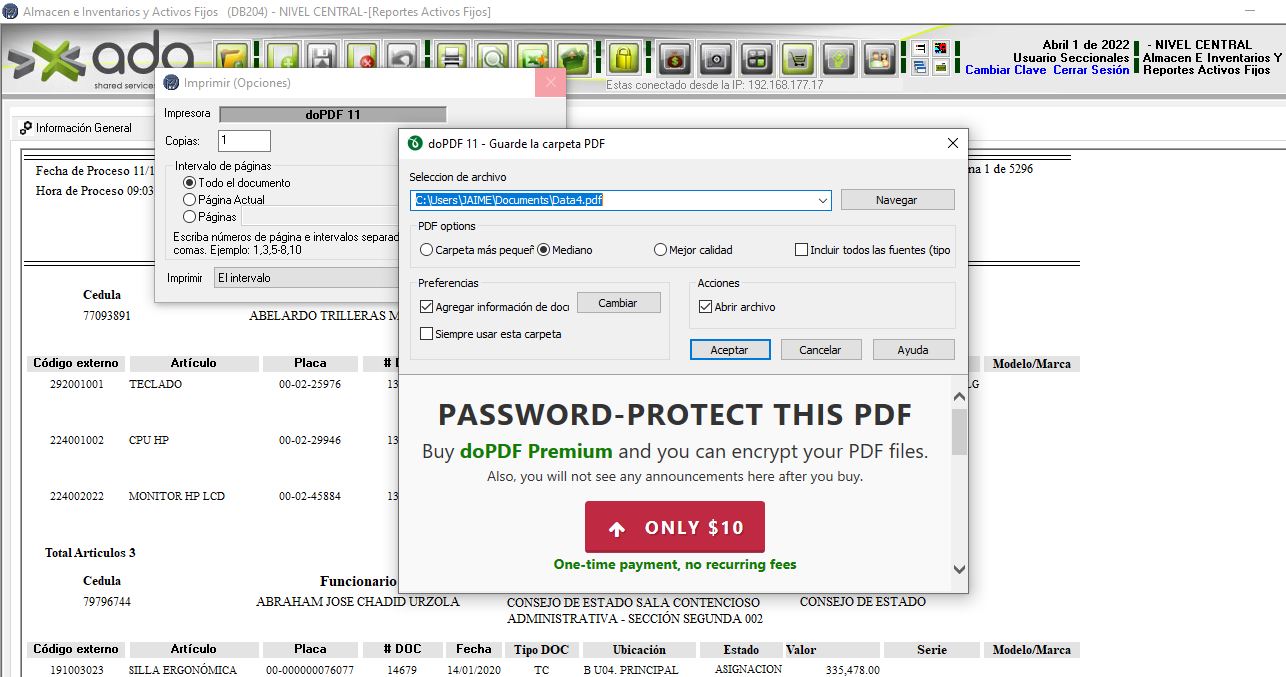This screenshot has width=1286, height=677.
Task: Click the camera toolbar icon
Action: coord(716,58)
